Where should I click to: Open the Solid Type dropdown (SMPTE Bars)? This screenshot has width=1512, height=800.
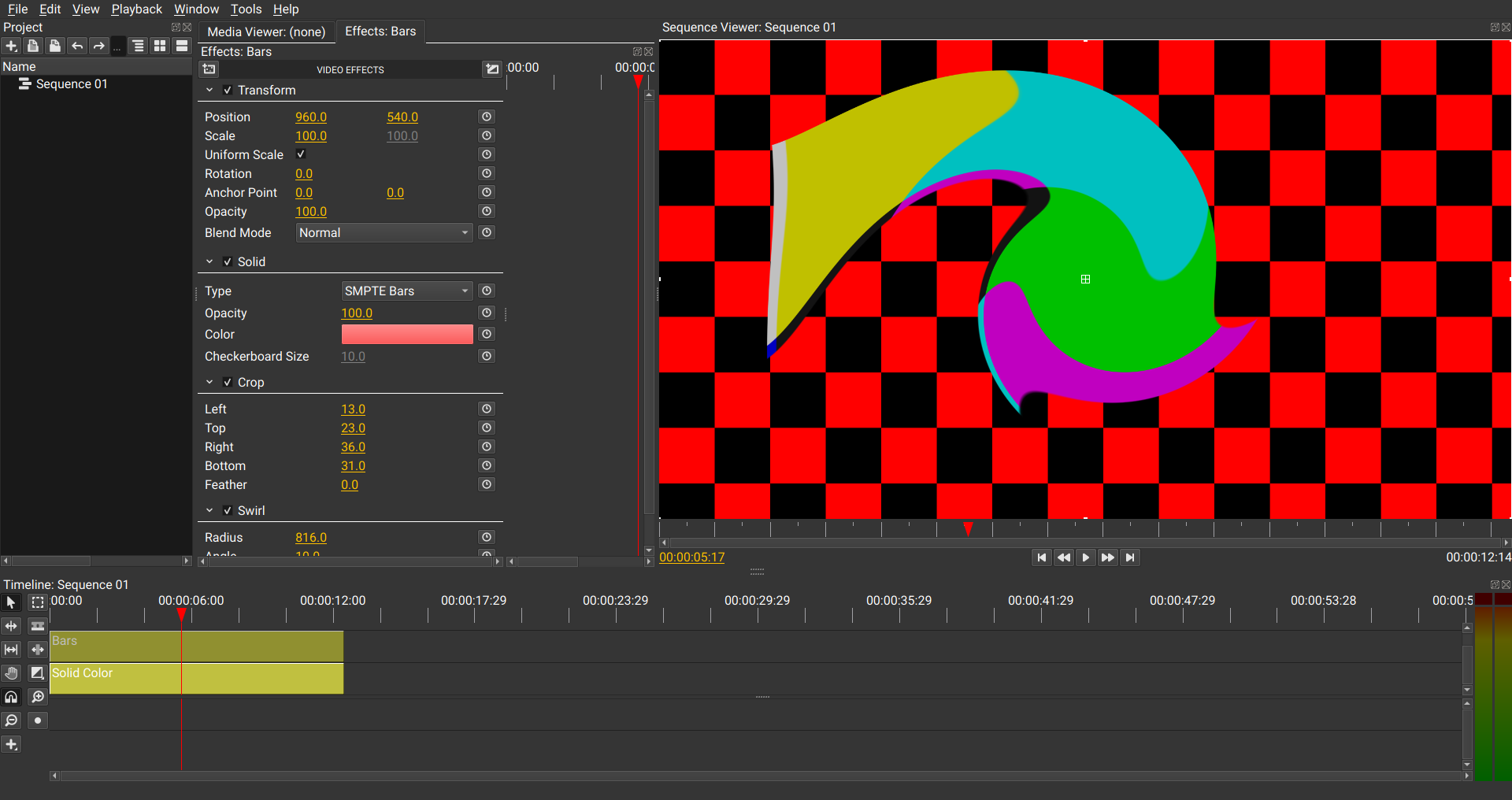pos(407,291)
